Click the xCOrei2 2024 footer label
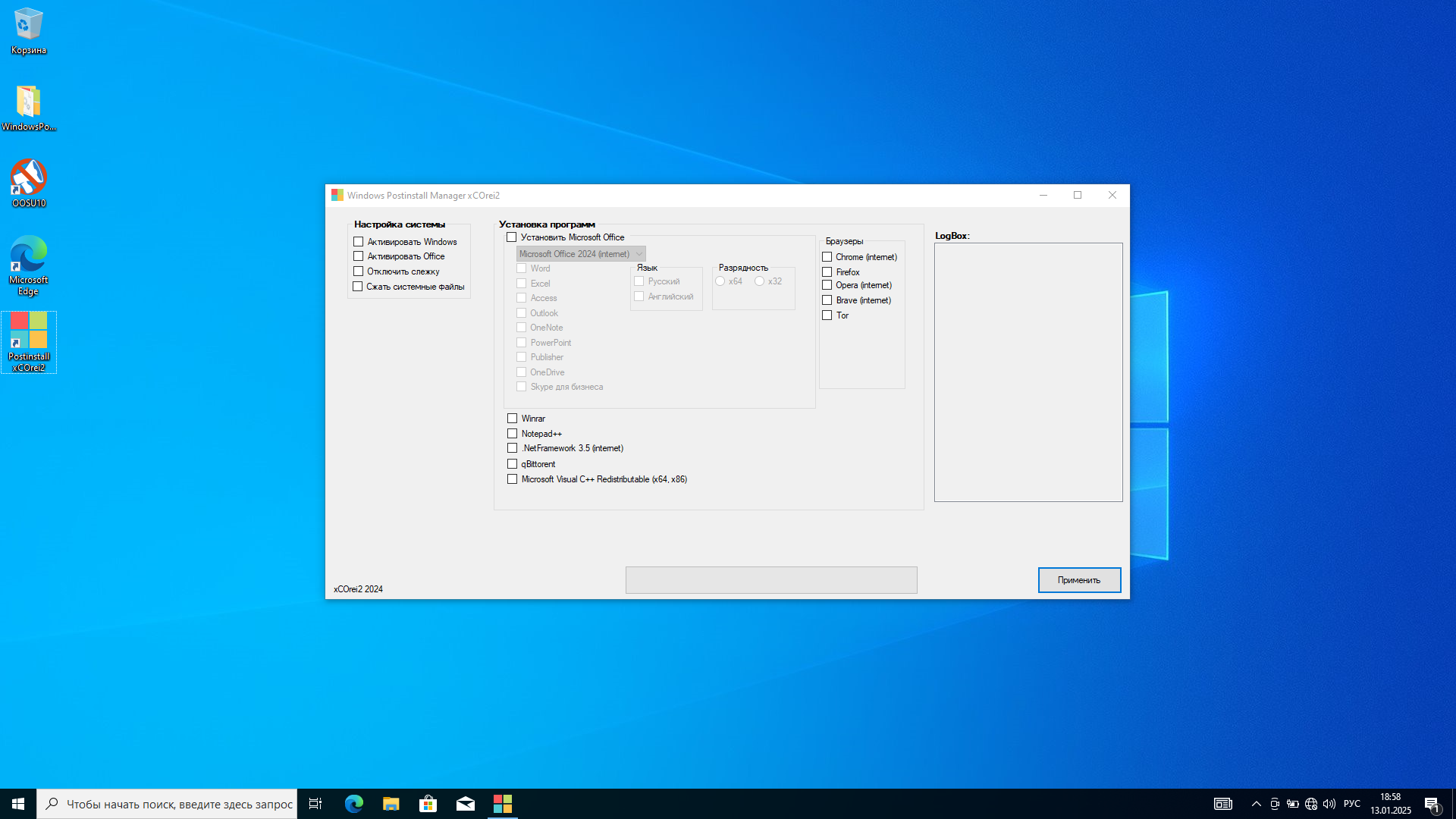The image size is (1456, 819). click(x=358, y=589)
